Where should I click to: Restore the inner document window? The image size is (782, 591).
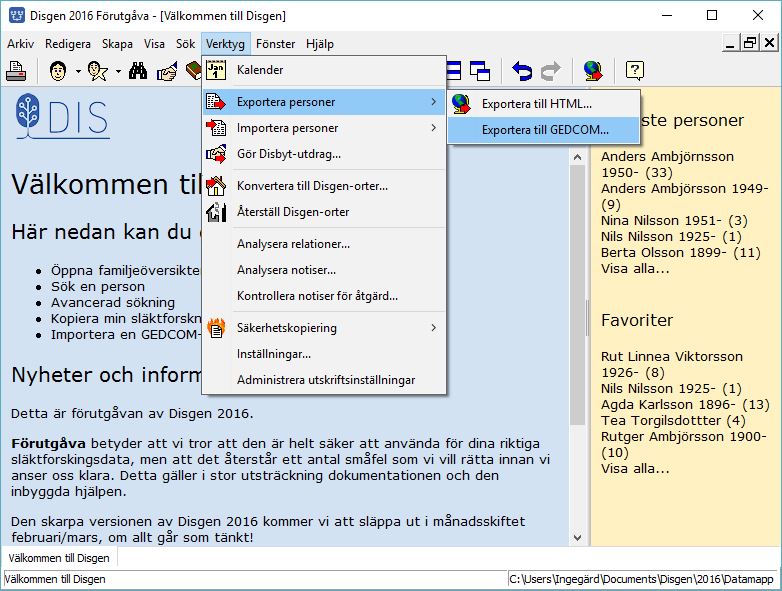pyautogui.click(x=750, y=43)
